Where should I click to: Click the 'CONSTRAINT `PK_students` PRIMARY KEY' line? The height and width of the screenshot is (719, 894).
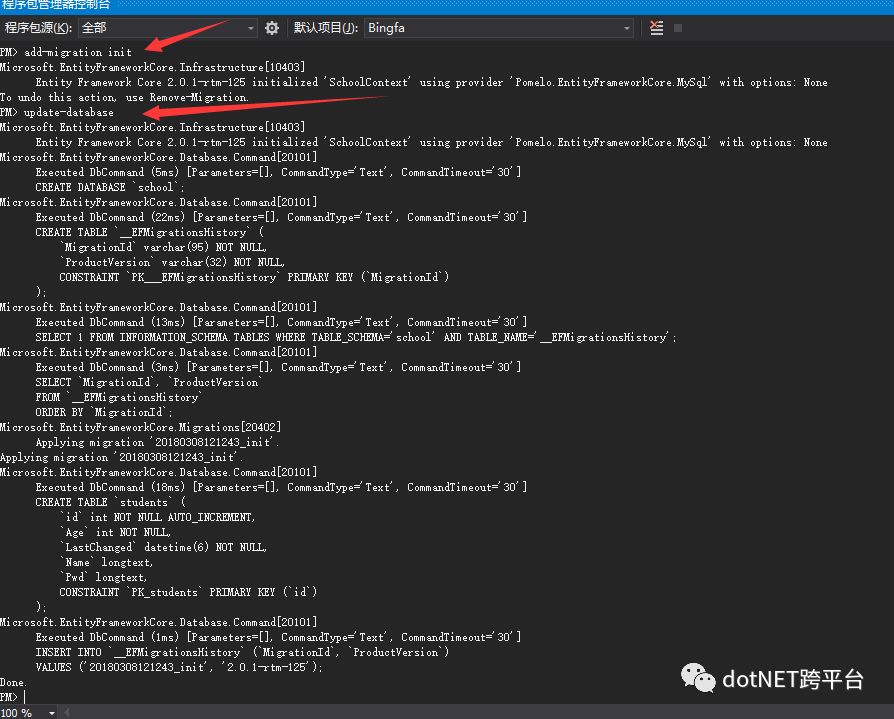[x=188, y=592]
